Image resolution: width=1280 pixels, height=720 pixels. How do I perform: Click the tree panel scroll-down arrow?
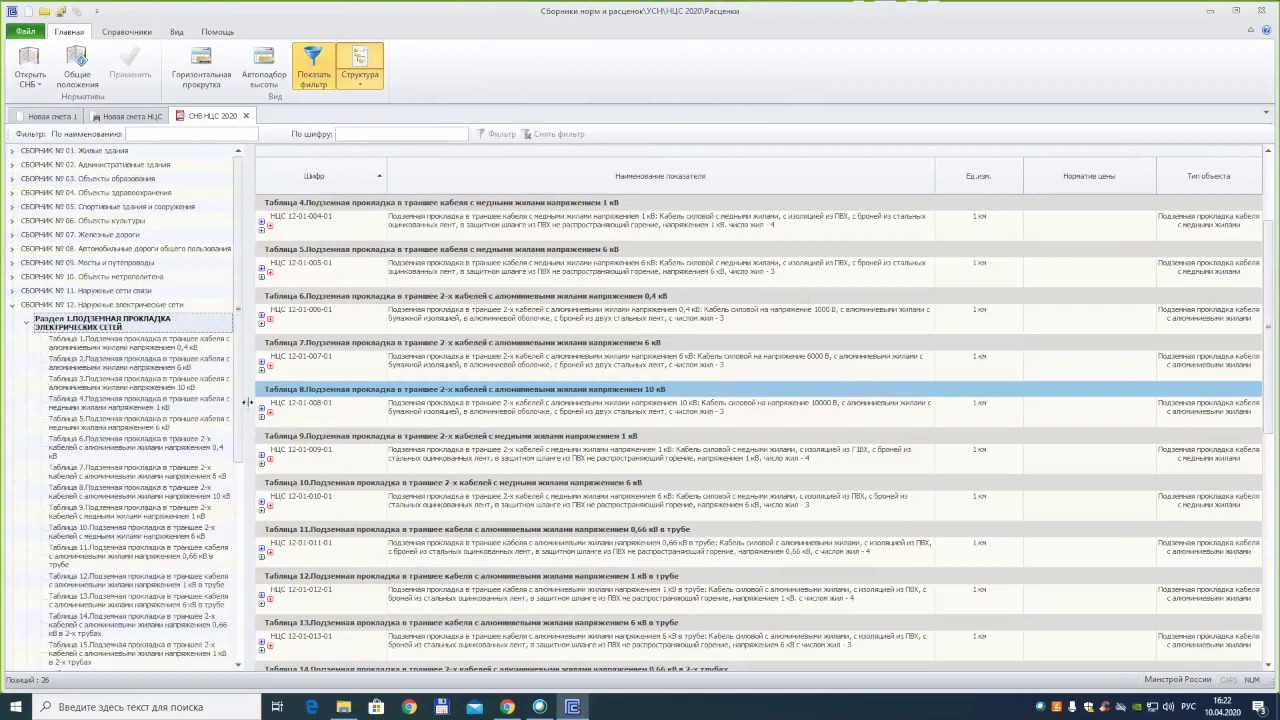coord(238,665)
